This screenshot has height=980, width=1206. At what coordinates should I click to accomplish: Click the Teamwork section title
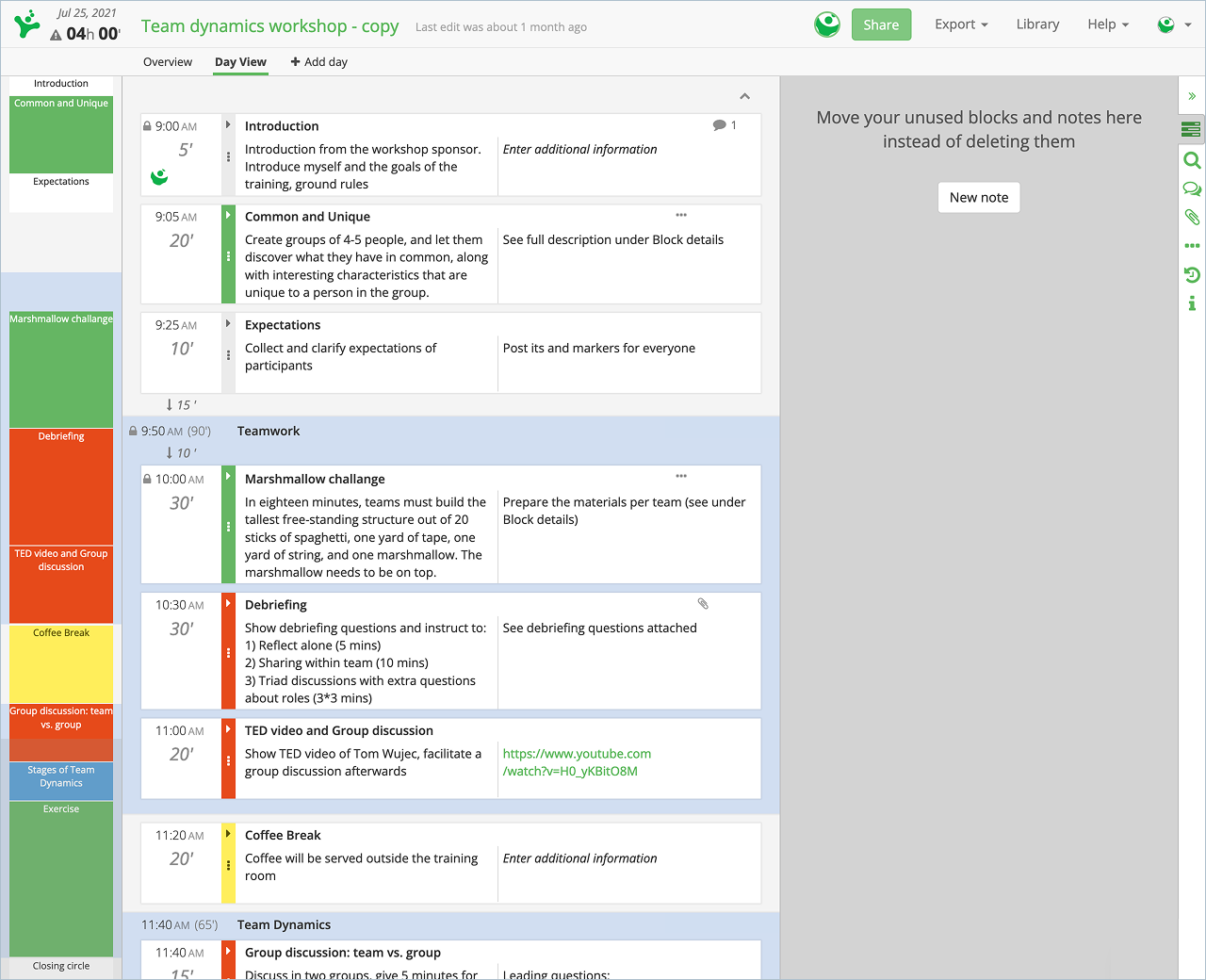[x=269, y=431]
